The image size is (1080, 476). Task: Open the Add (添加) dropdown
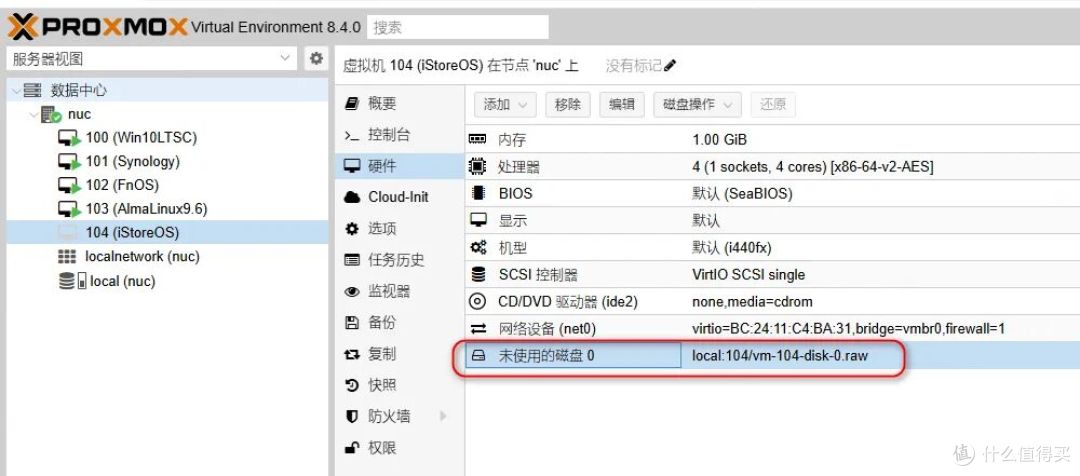point(505,105)
